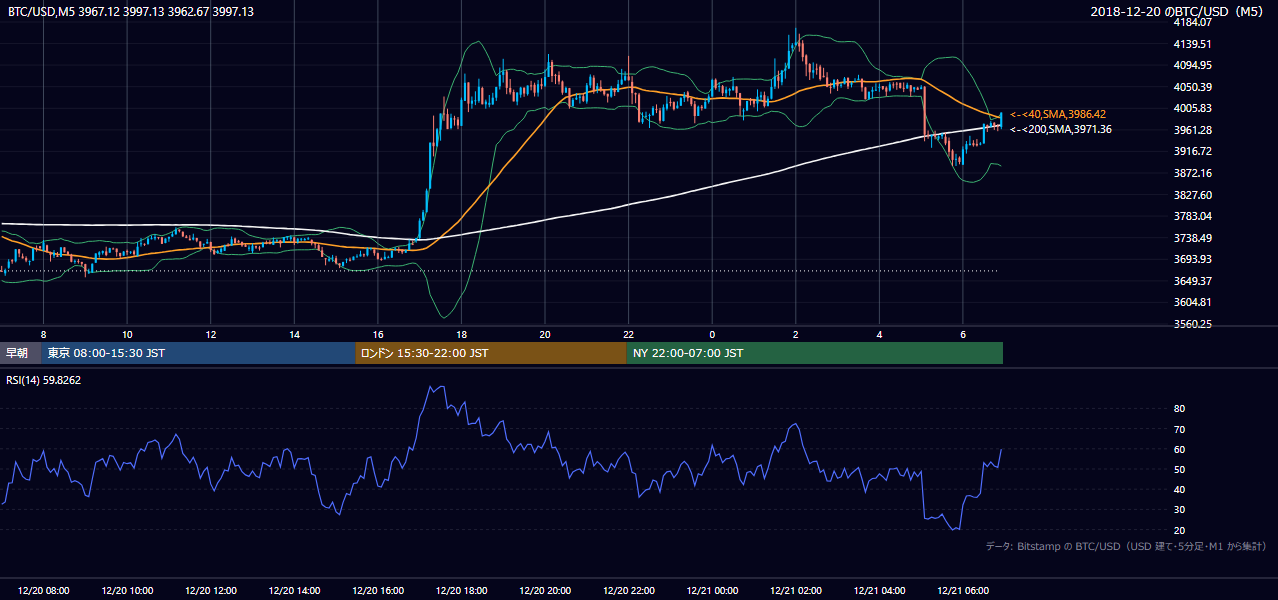Click price axis value 4005.83
Screen dimensions: 1278x600
click(1193, 108)
